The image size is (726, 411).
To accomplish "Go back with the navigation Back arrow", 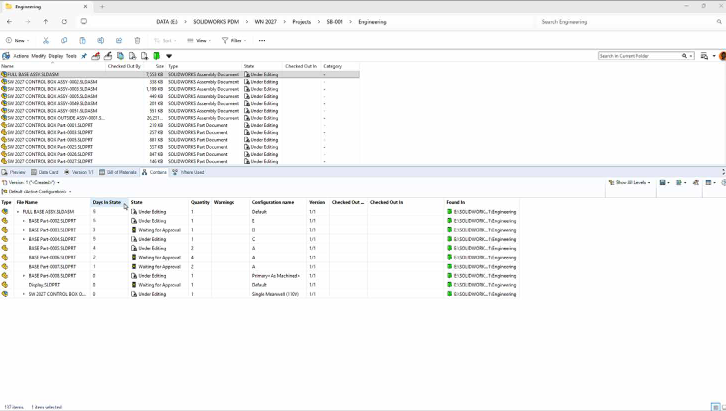I will click(x=10, y=22).
